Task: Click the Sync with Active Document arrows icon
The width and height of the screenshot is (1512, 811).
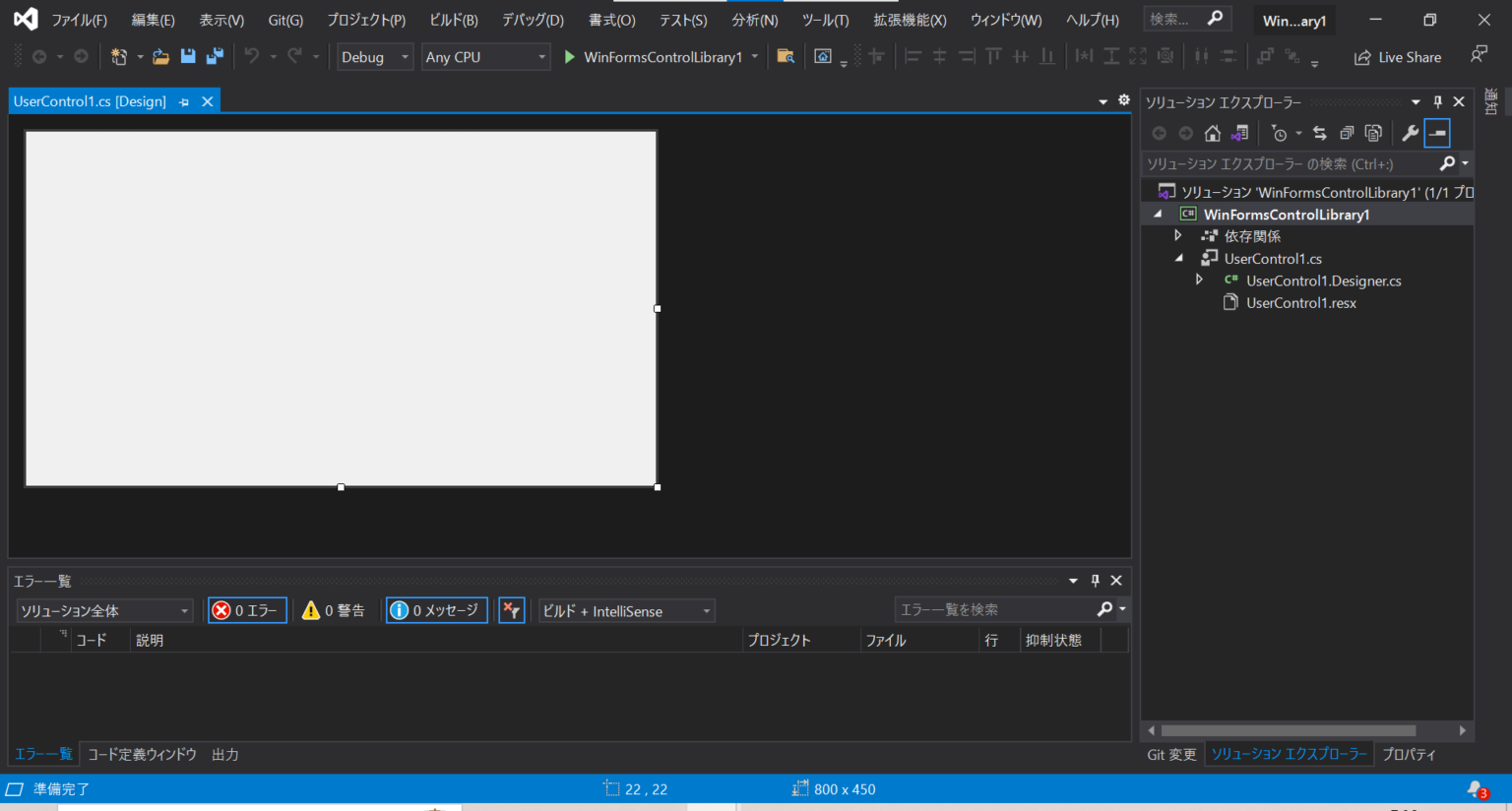Action: click(x=1319, y=133)
